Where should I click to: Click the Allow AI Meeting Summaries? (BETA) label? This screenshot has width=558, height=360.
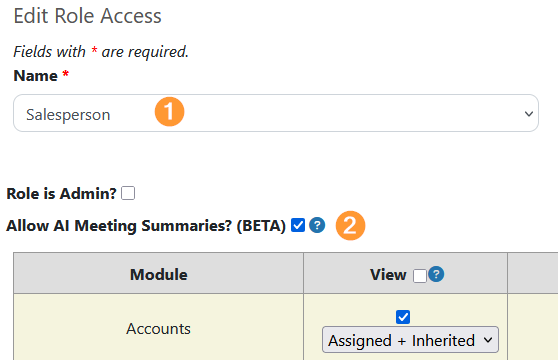click(146, 226)
